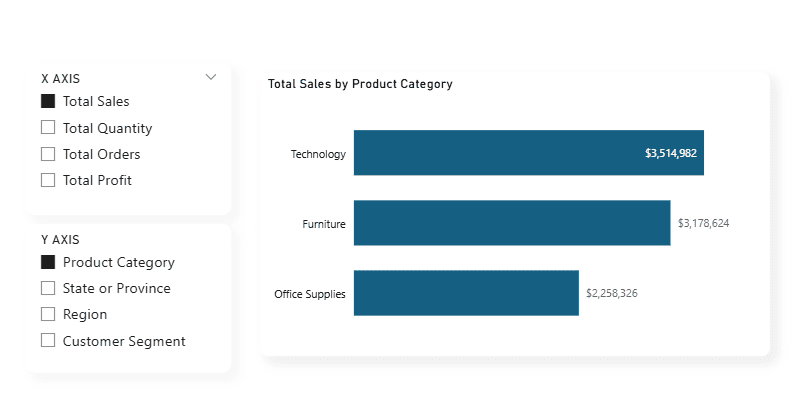
Task: Choose Customer Segment for the Y axis
Action: tap(48, 340)
